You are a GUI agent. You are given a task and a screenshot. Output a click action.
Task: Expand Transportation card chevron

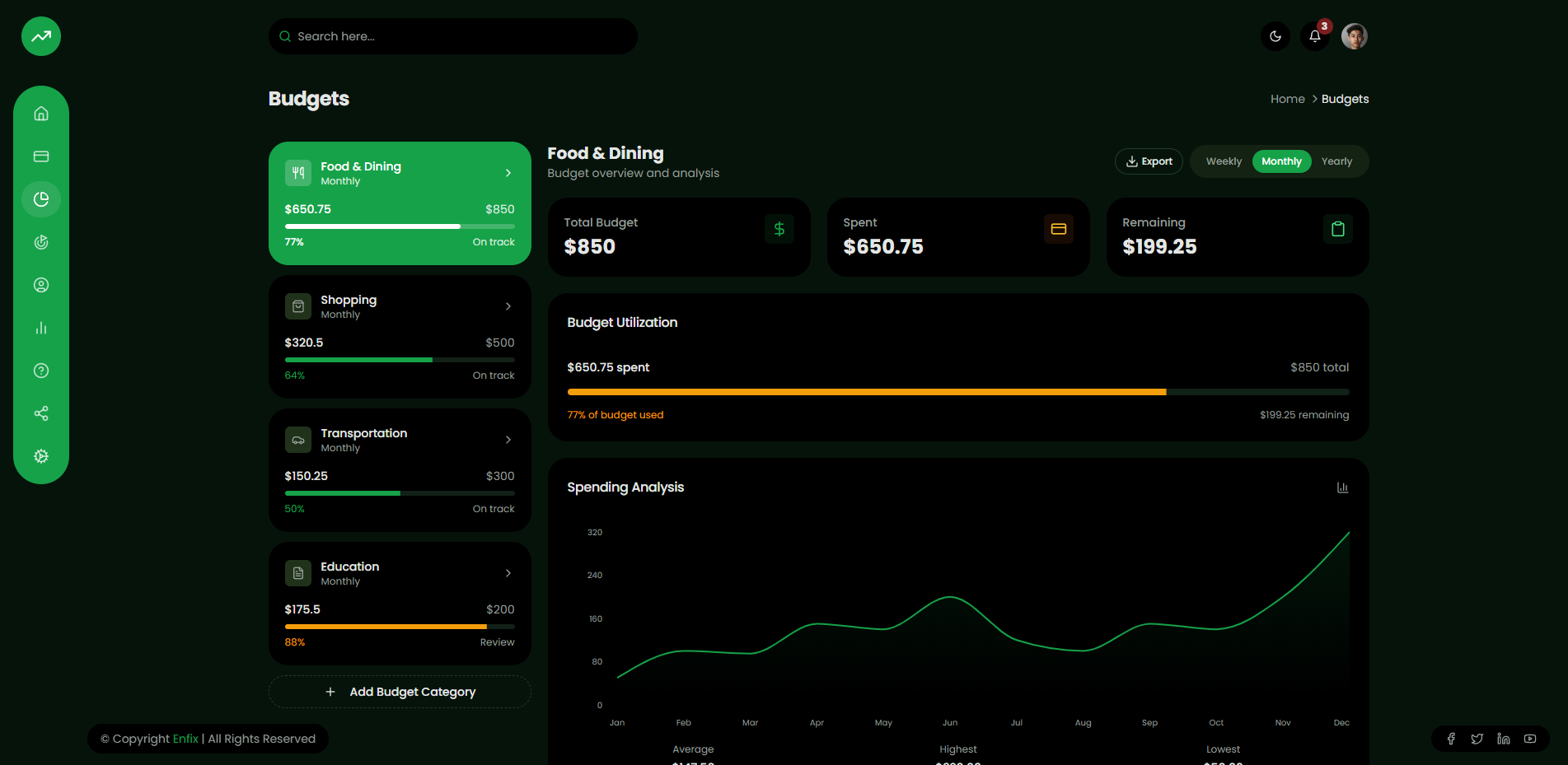pyautogui.click(x=508, y=440)
